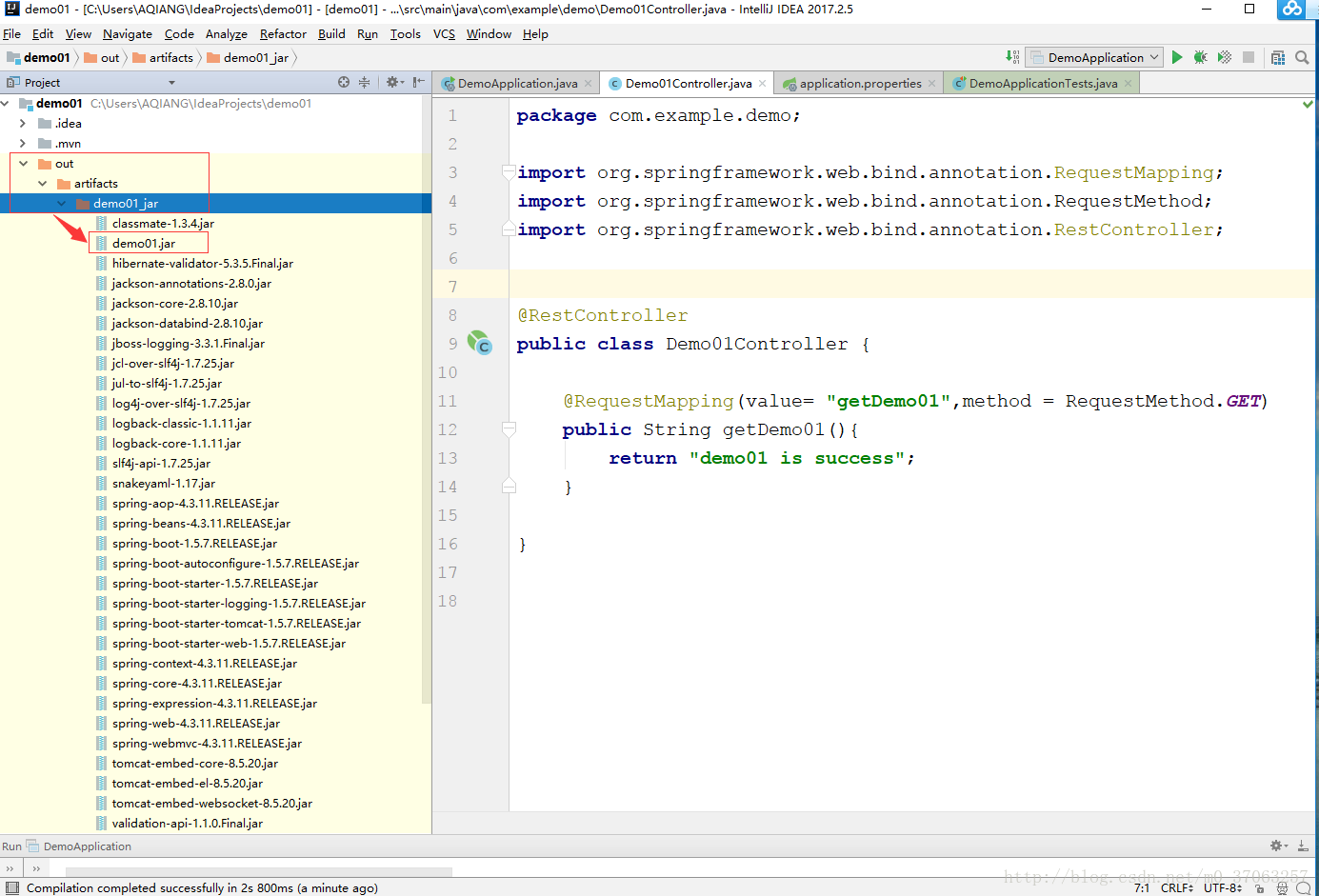The width and height of the screenshot is (1319, 896).
Task: Toggle read-only lock icon in status bar
Action: click(1260, 887)
